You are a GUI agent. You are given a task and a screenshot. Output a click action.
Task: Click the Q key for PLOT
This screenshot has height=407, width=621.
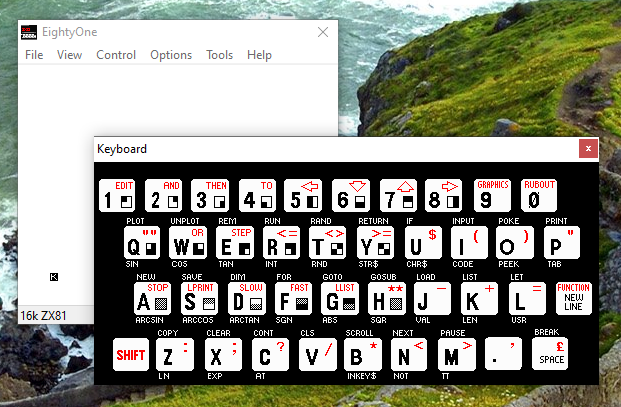142,243
